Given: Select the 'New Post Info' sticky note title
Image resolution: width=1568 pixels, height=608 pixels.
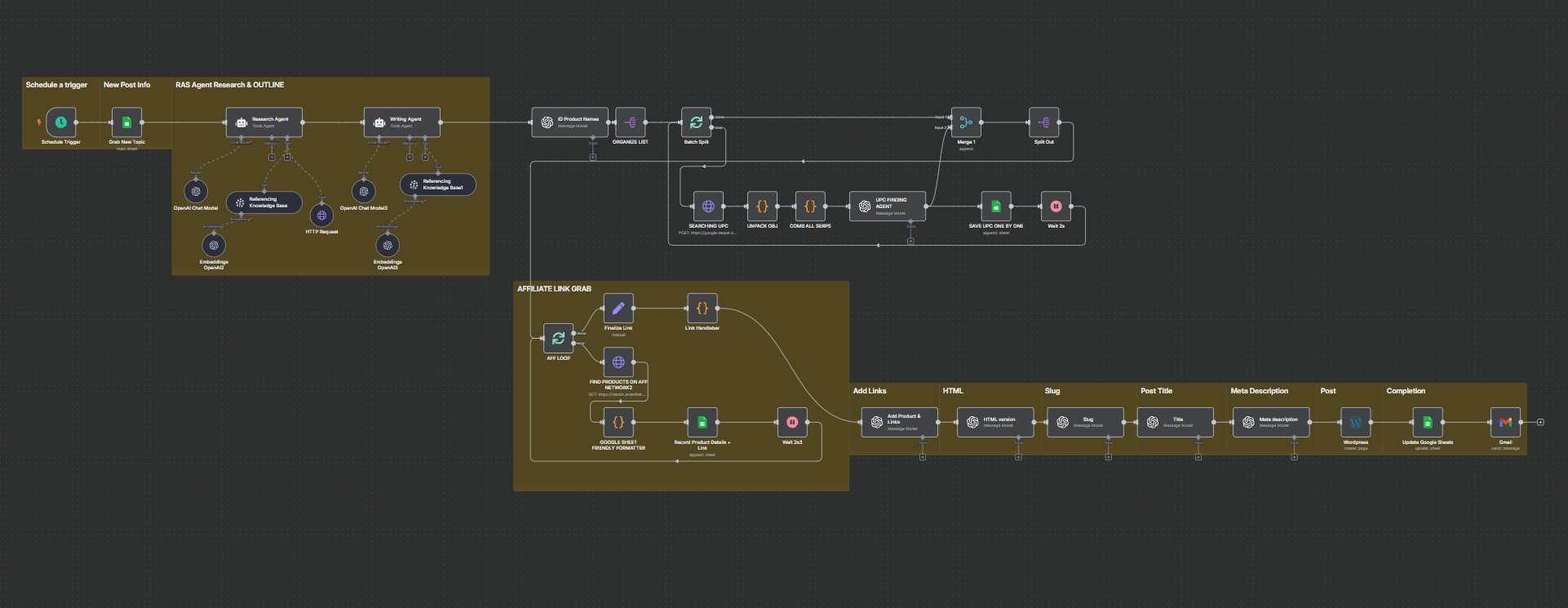Looking at the screenshot, I should point(126,85).
